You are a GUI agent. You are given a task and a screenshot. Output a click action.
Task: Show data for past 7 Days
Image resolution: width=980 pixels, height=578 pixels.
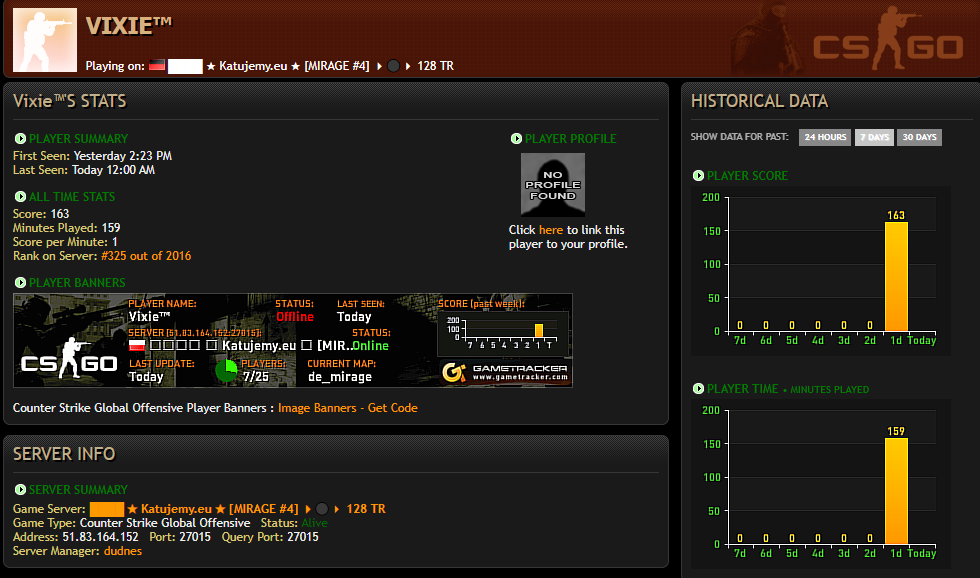coord(874,137)
